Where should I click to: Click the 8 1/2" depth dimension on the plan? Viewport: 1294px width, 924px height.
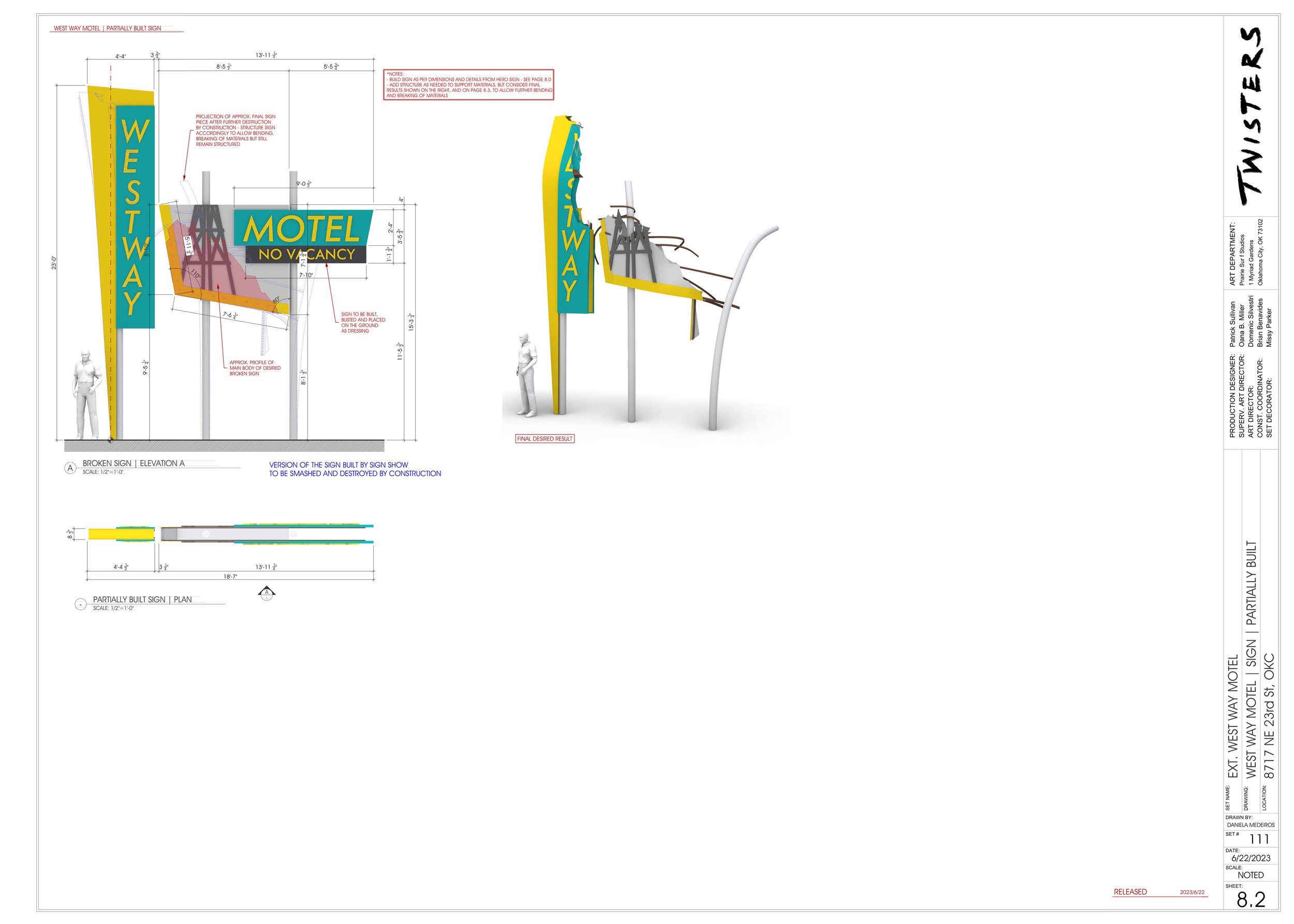point(70,534)
